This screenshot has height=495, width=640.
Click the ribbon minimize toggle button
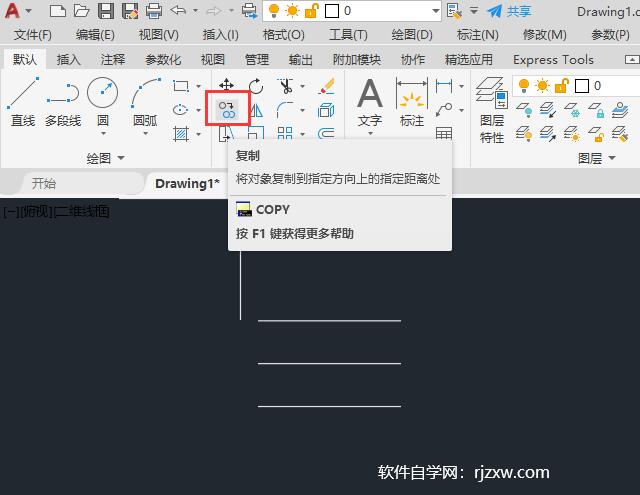coord(632,60)
